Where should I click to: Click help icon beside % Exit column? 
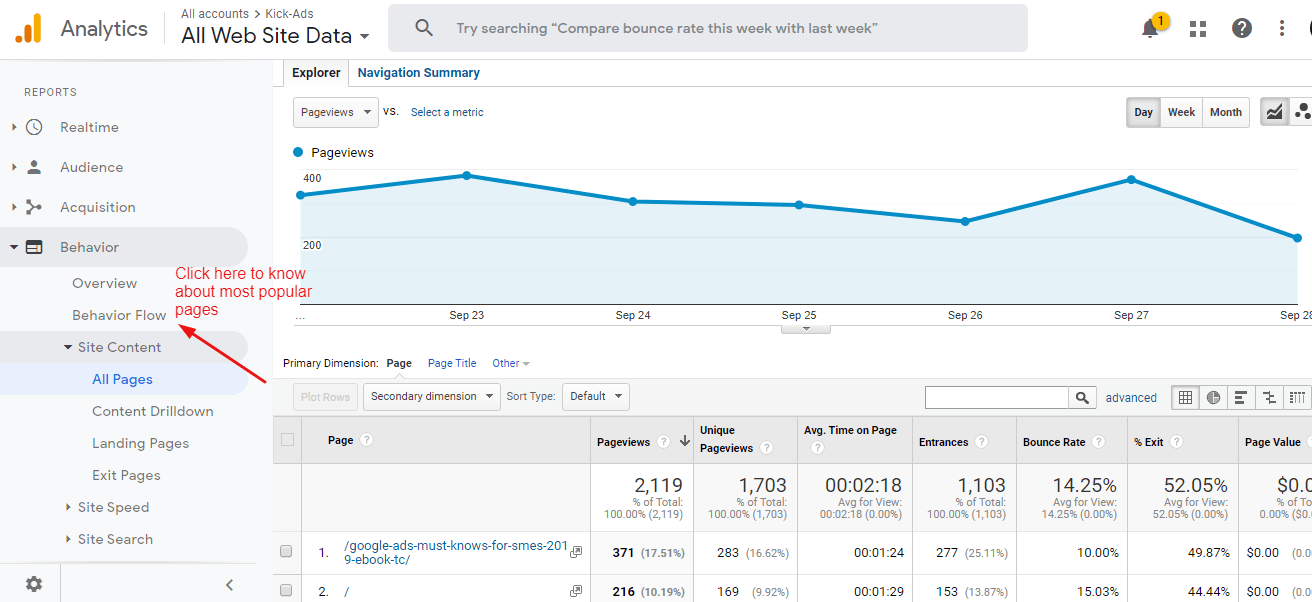1176,442
